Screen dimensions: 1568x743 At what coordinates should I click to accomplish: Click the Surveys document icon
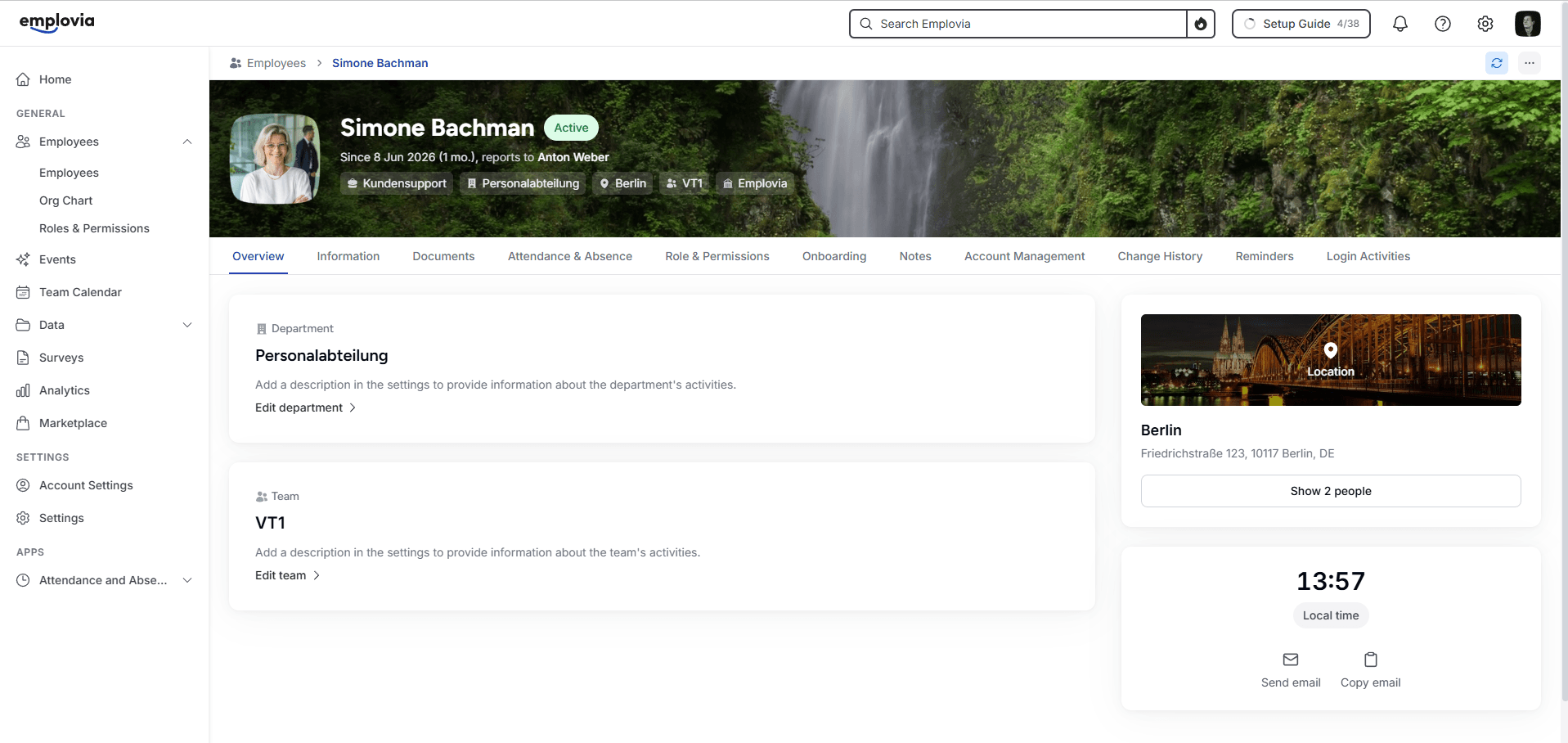pyautogui.click(x=23, y=358)
